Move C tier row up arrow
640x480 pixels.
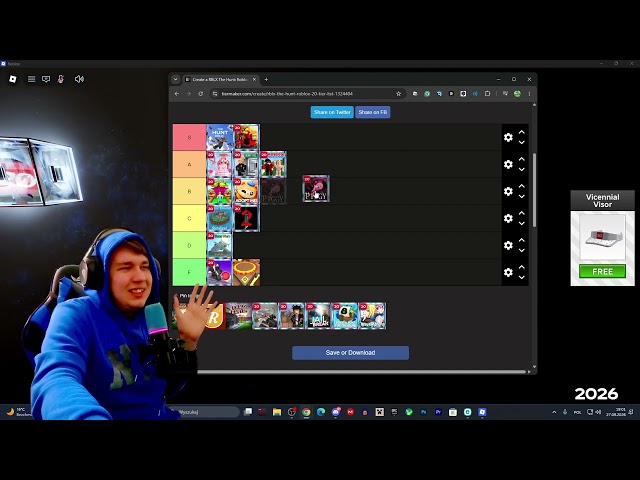(522, 213)
